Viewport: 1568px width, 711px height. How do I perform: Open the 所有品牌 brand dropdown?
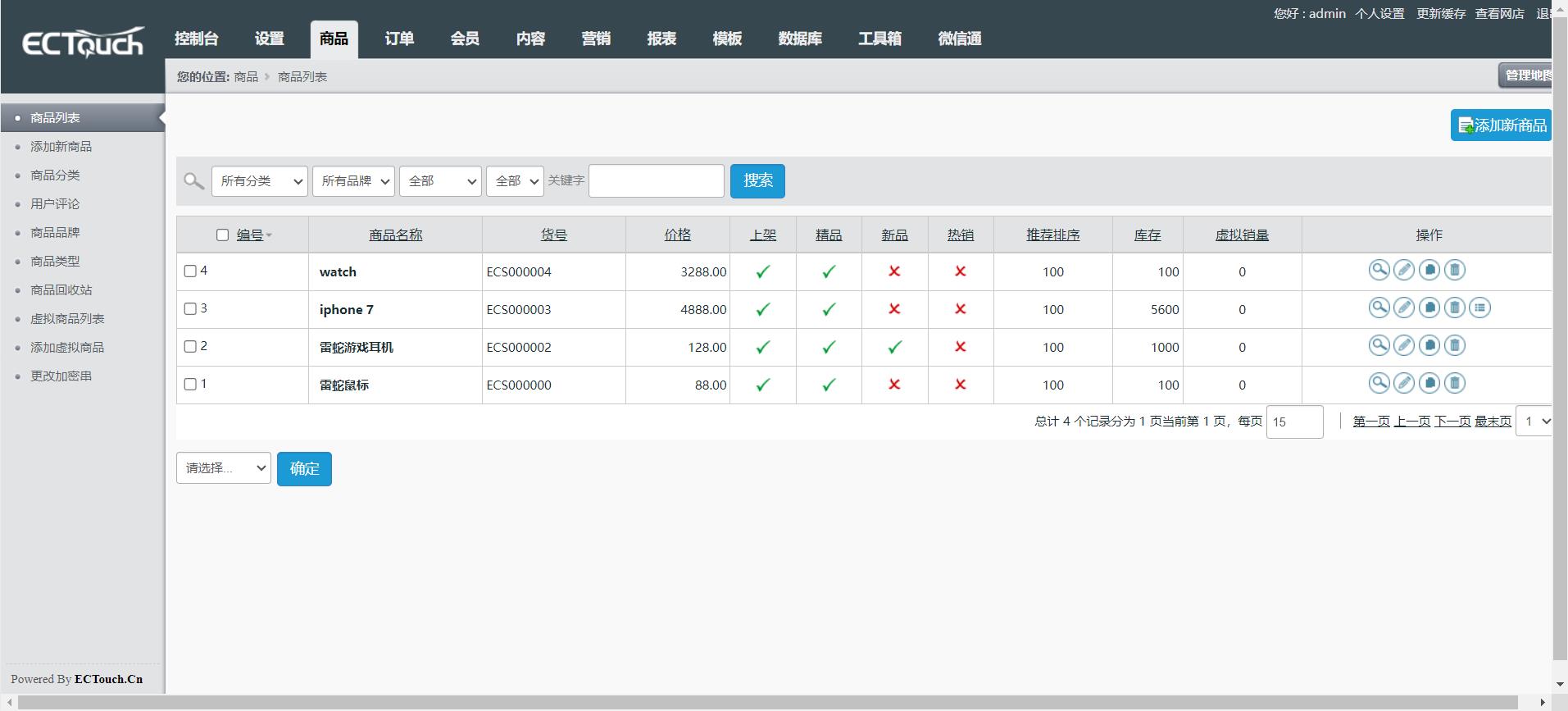[353, 181]
